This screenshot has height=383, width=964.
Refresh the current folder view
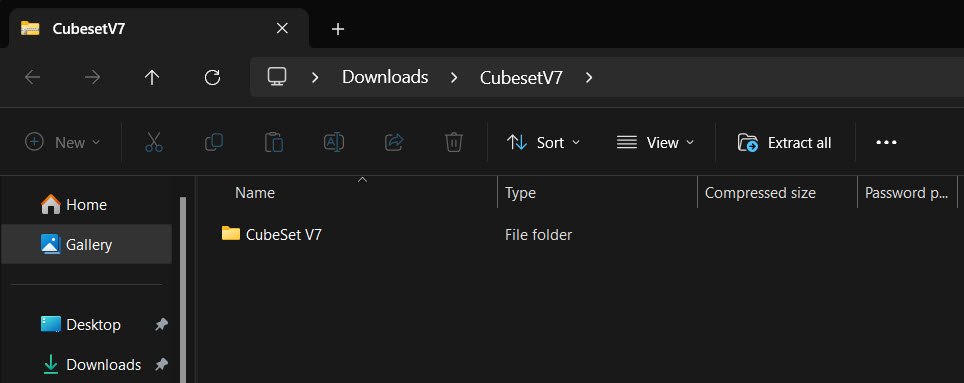point(212,77)
